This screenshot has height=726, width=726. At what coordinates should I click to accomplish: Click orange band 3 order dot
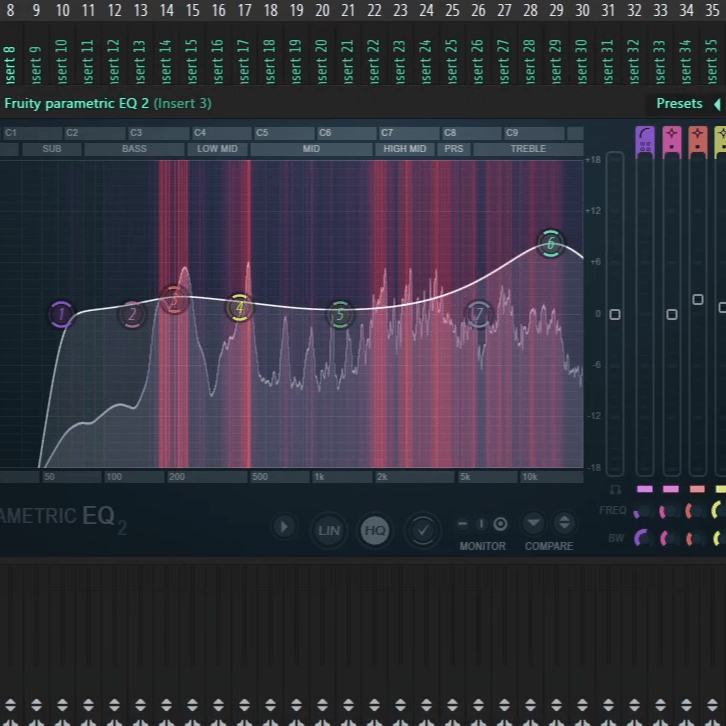(x=698, y=147)
